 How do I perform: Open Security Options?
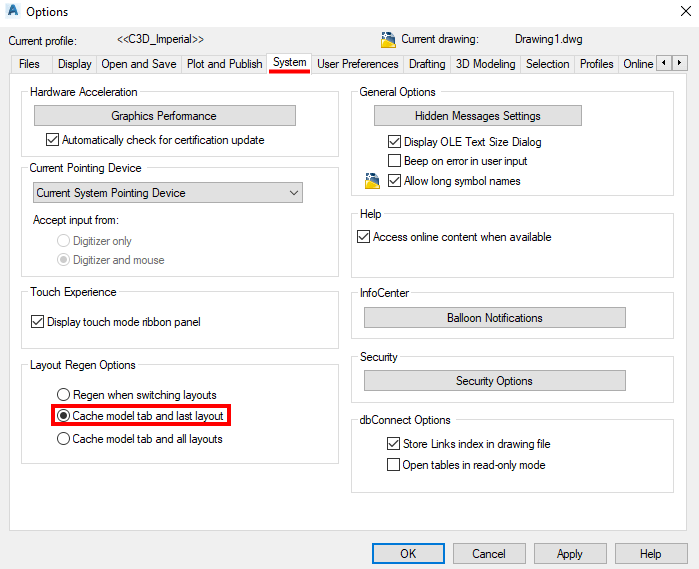(x=494, y=380)
